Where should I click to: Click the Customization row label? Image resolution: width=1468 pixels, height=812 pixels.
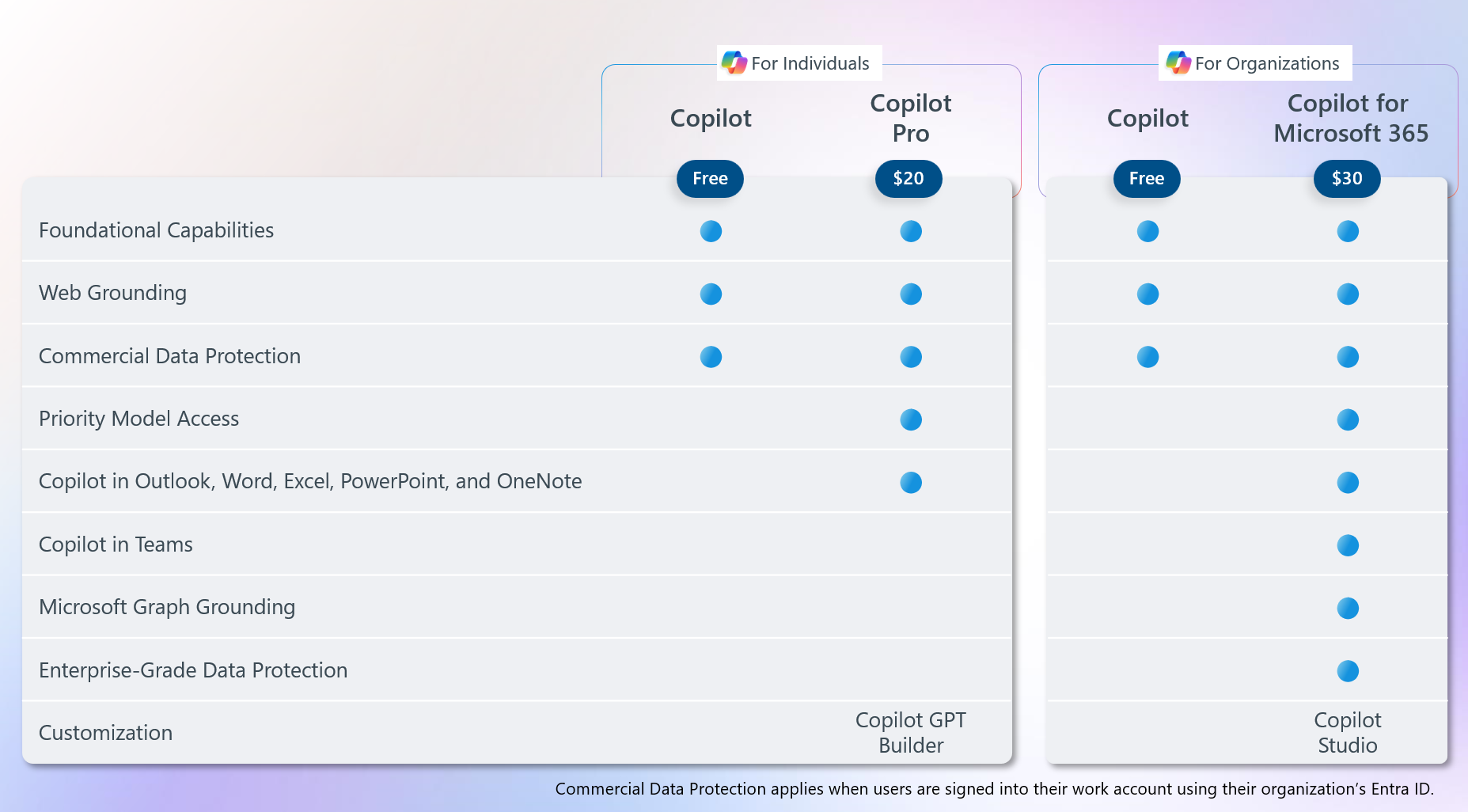tap(105, 733)
